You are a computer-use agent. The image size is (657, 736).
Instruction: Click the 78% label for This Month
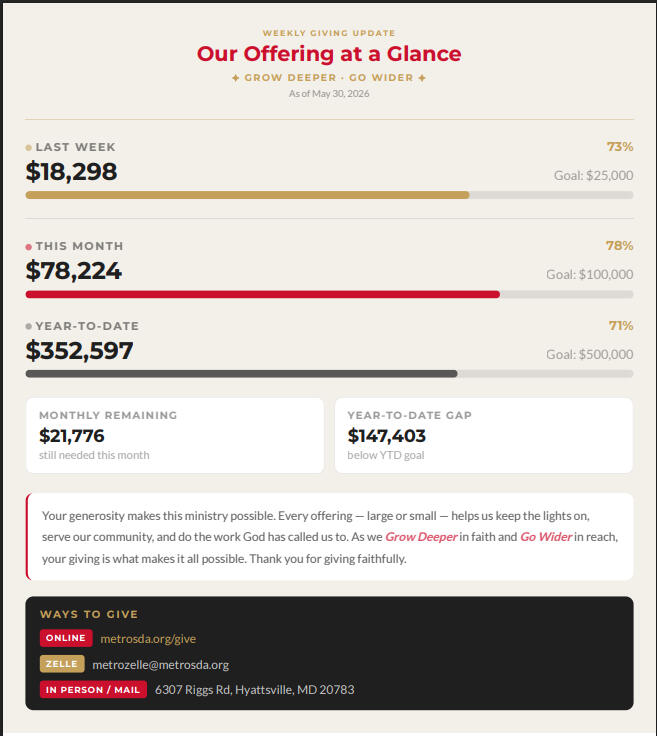click(x=619, y=245)
